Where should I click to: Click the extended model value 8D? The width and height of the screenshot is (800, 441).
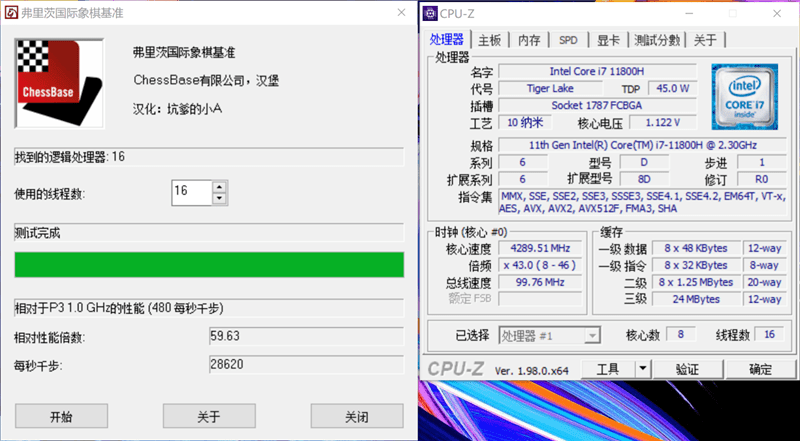click(x=643, y=179)
